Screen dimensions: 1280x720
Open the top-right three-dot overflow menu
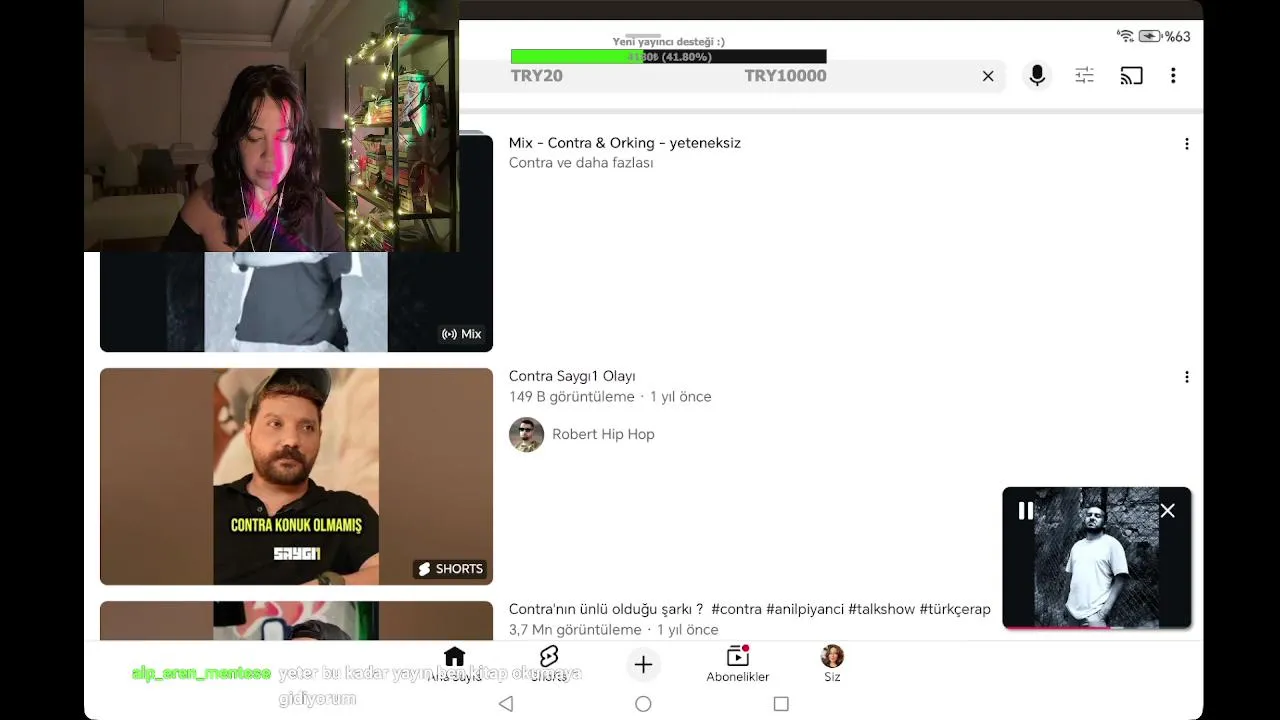pyautogui.click(x=1173, y=76)
